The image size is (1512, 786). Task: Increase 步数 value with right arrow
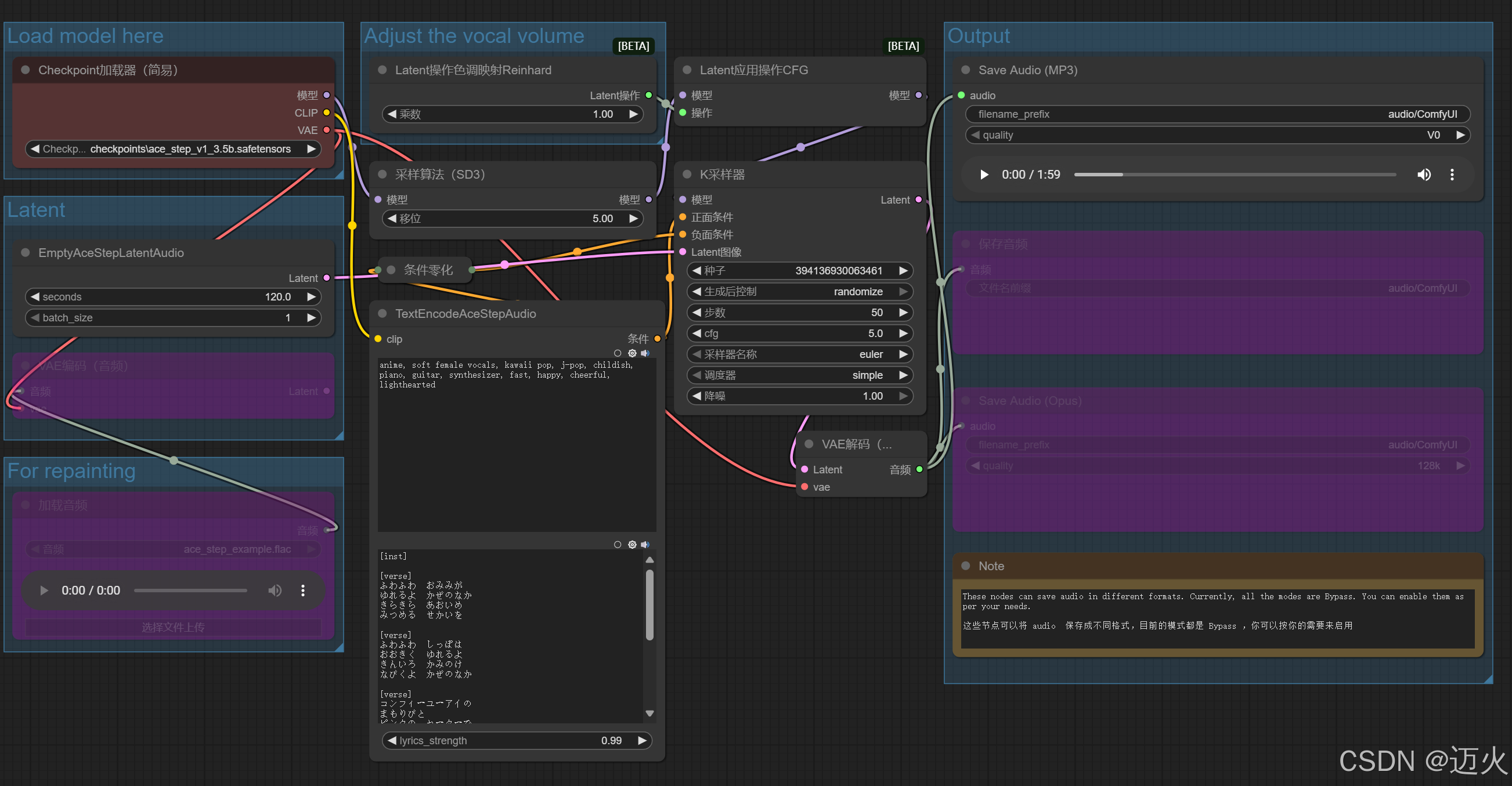click(x=903, y=313)
